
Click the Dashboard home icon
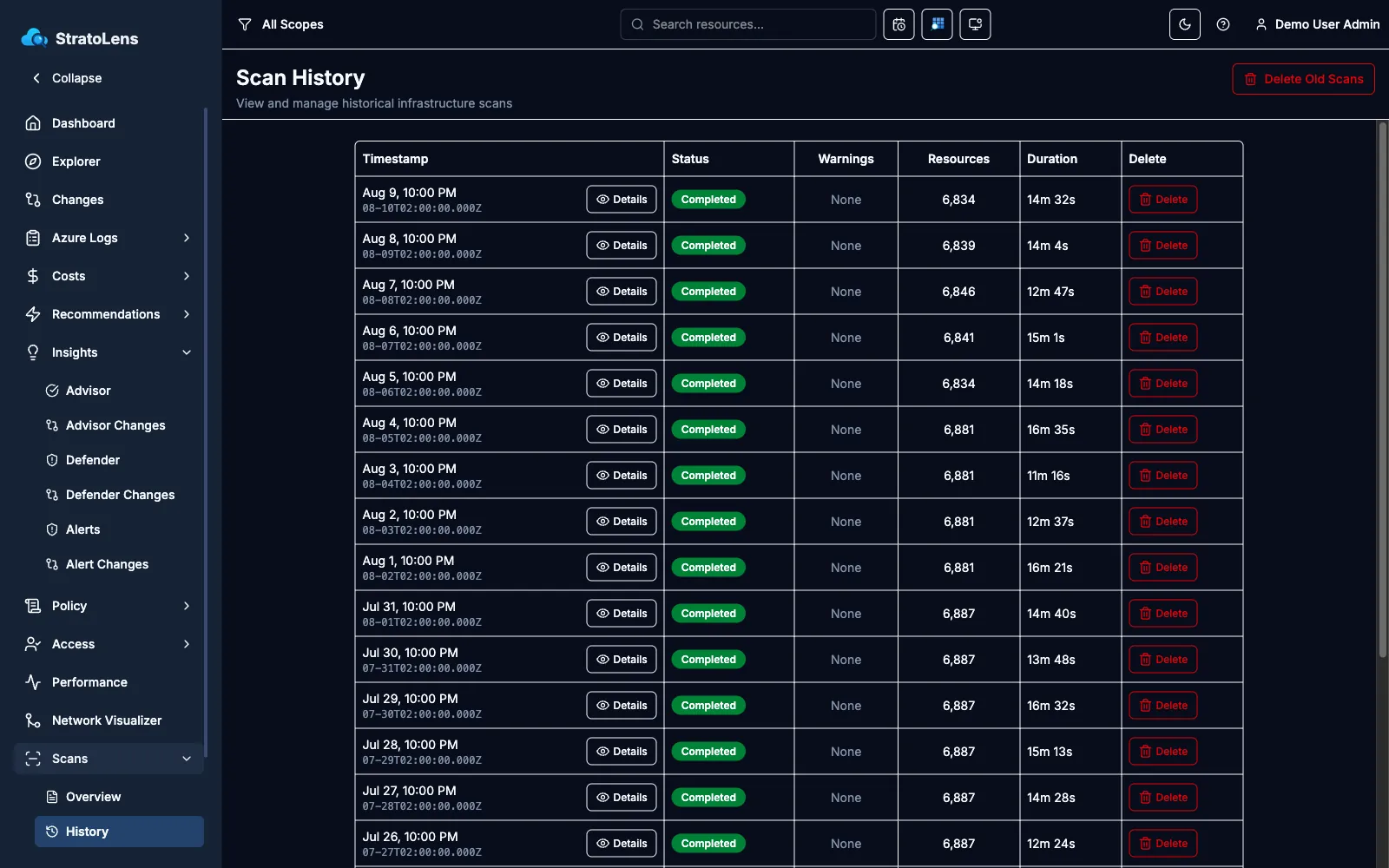coord(33,123)
